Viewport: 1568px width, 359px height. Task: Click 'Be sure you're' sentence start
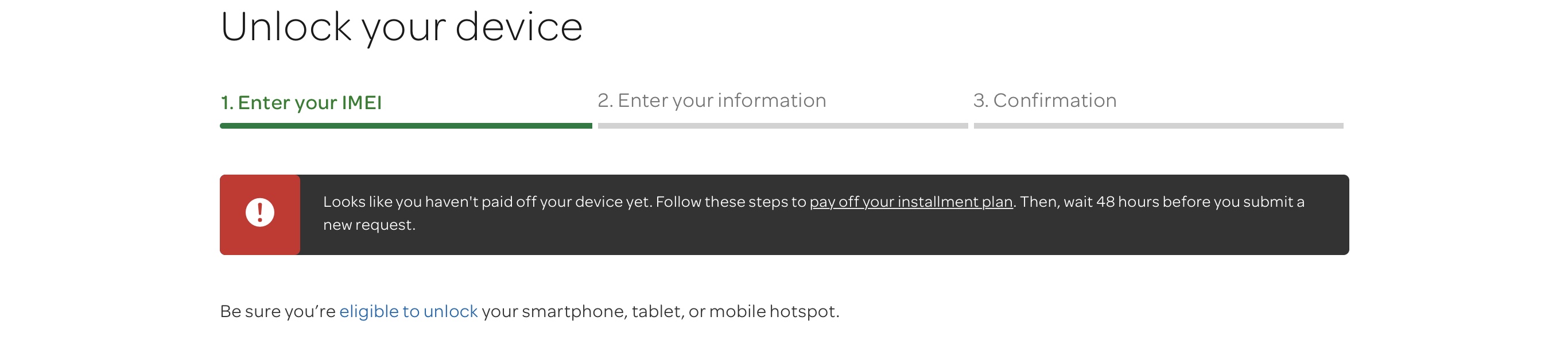pos(278,311)
